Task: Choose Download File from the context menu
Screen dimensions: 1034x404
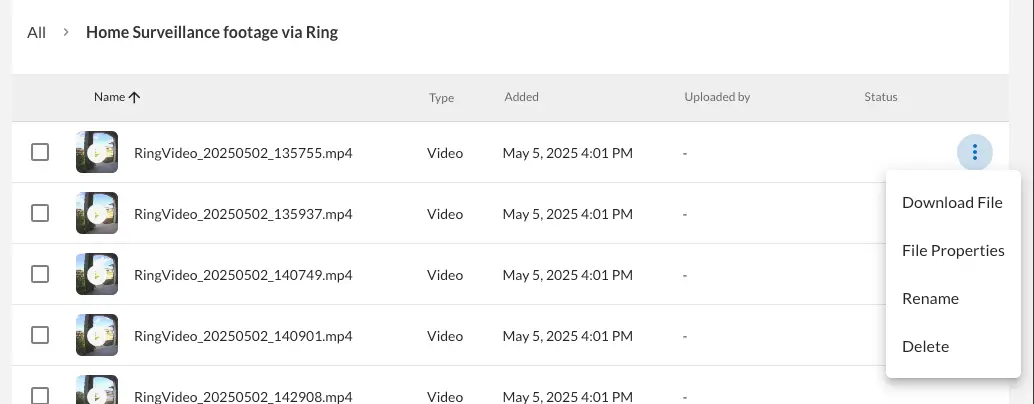Action: tap(952, 202)
